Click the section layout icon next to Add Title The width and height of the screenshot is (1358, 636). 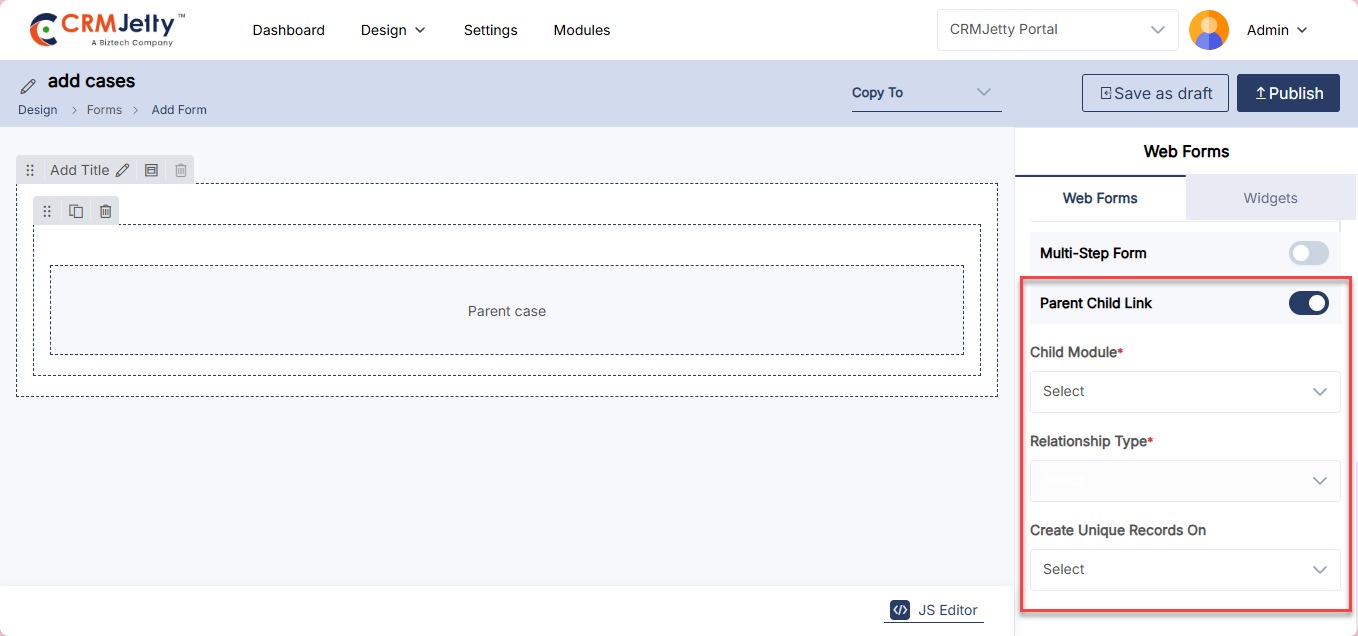point(151,170)
